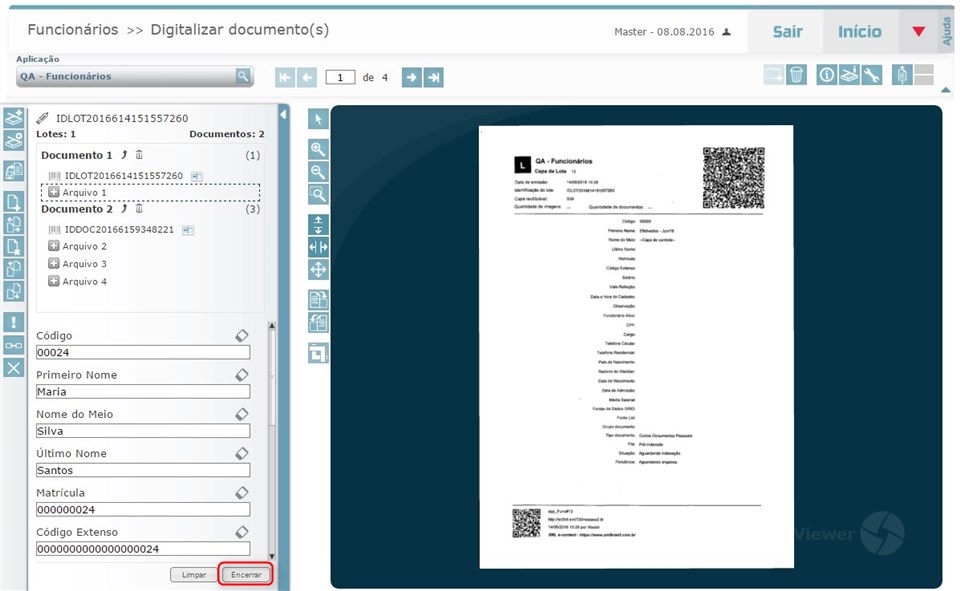Delete current image using the trash icon

pyautogui.click(x=795, y=74)
